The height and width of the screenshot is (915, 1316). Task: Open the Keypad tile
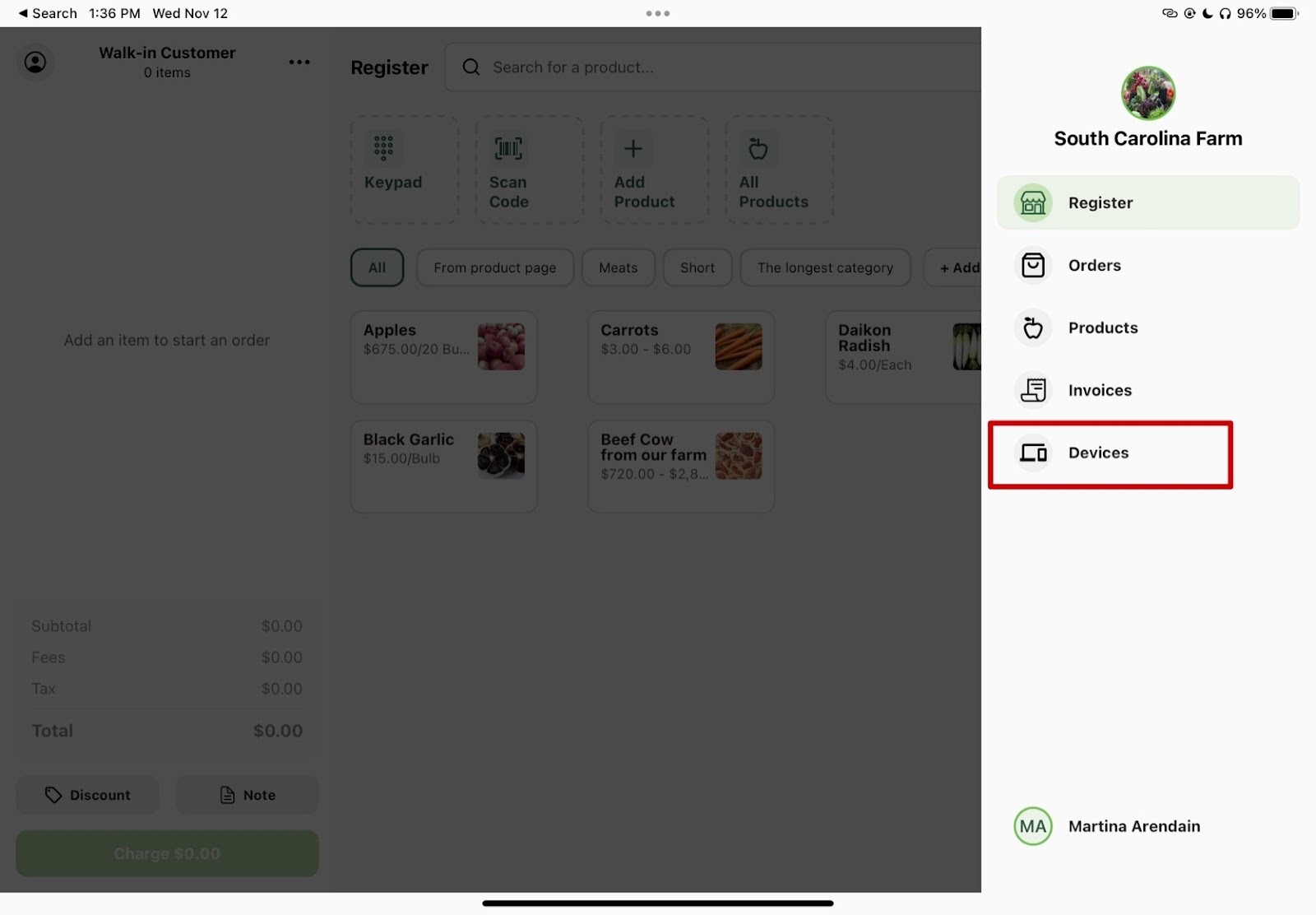(x=404, y=170)
